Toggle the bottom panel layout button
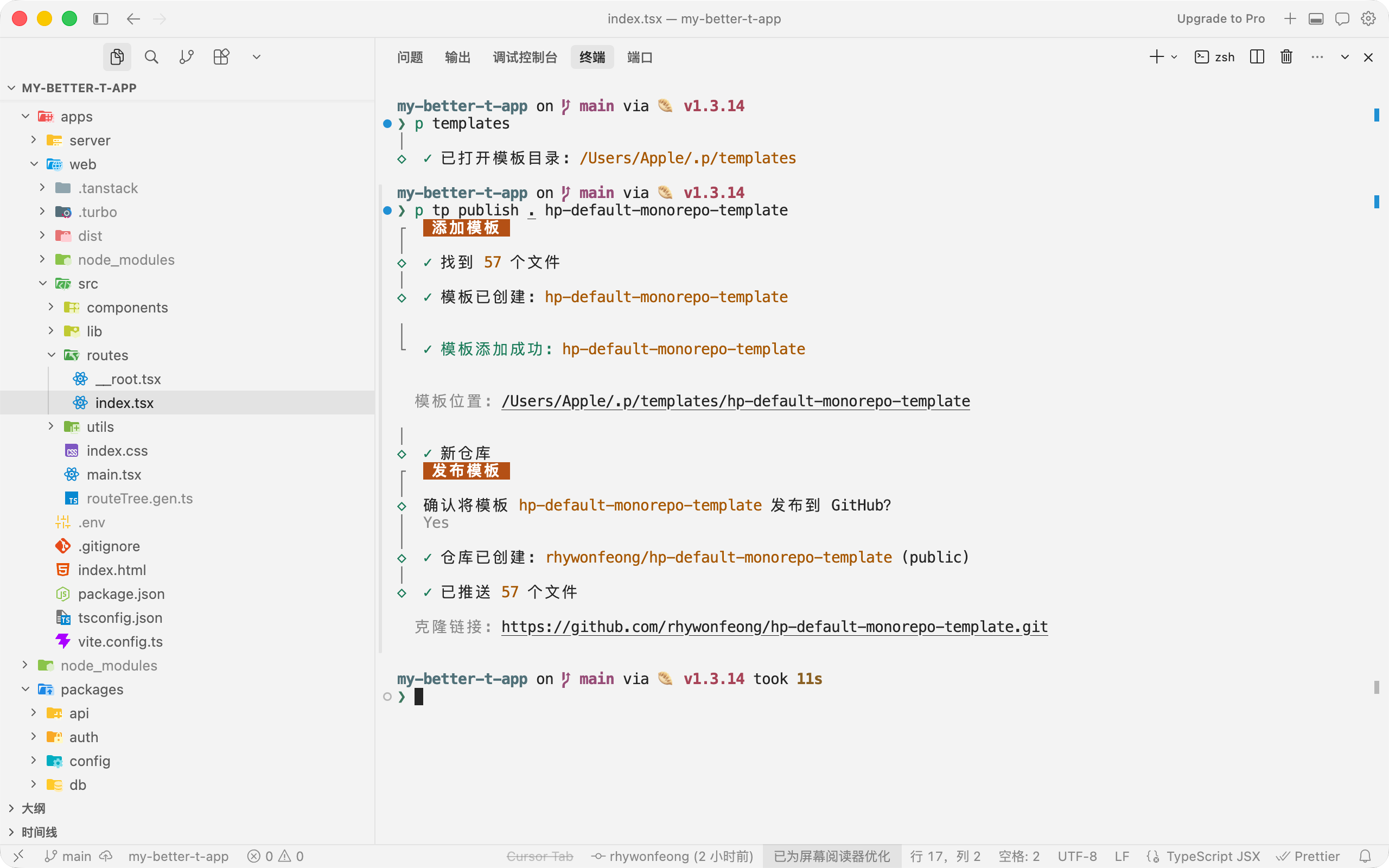 (x=1316, y=19)
